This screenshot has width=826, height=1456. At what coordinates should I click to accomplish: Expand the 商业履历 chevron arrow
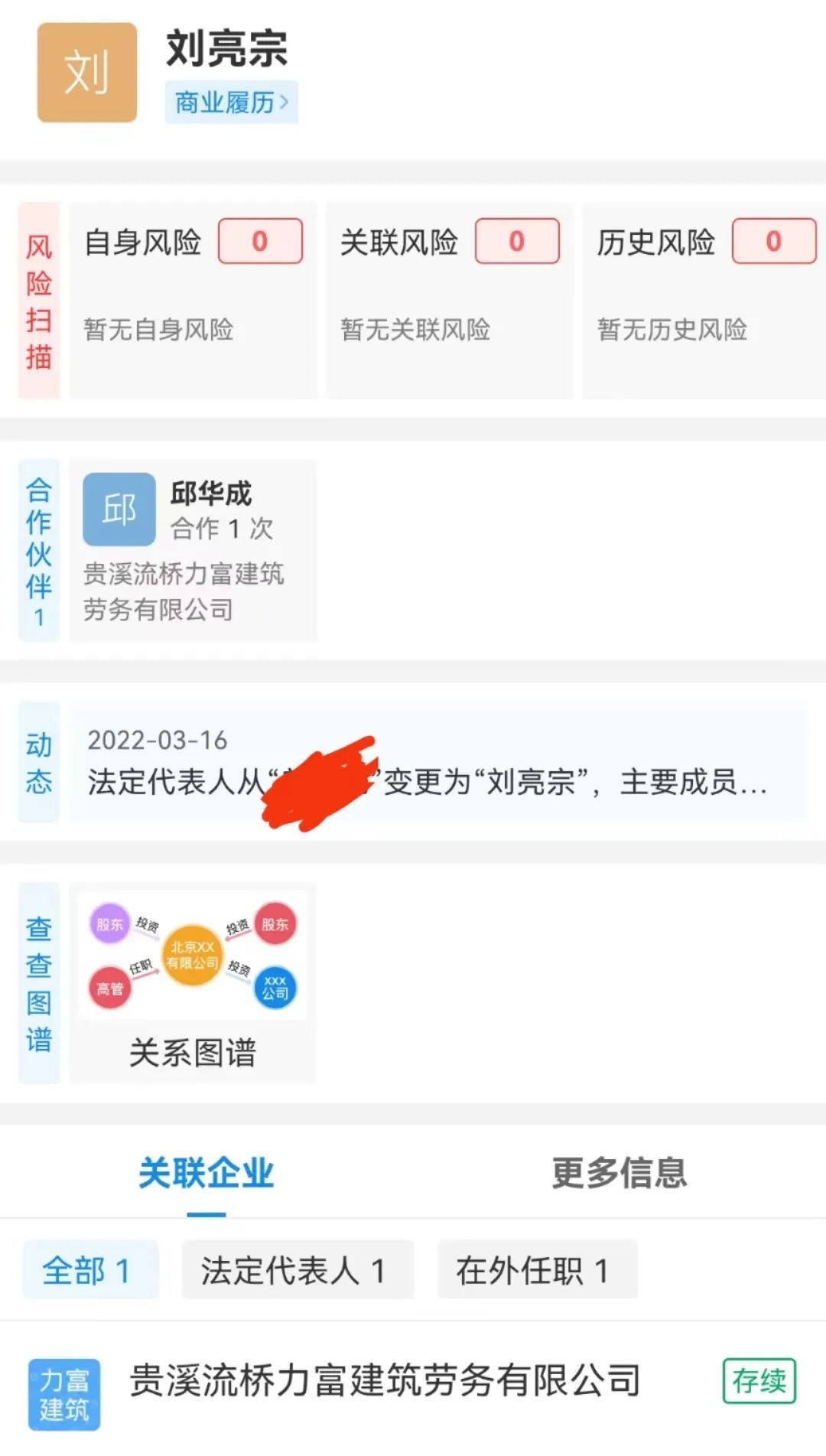pyautogui.click(x=285, y=102)
